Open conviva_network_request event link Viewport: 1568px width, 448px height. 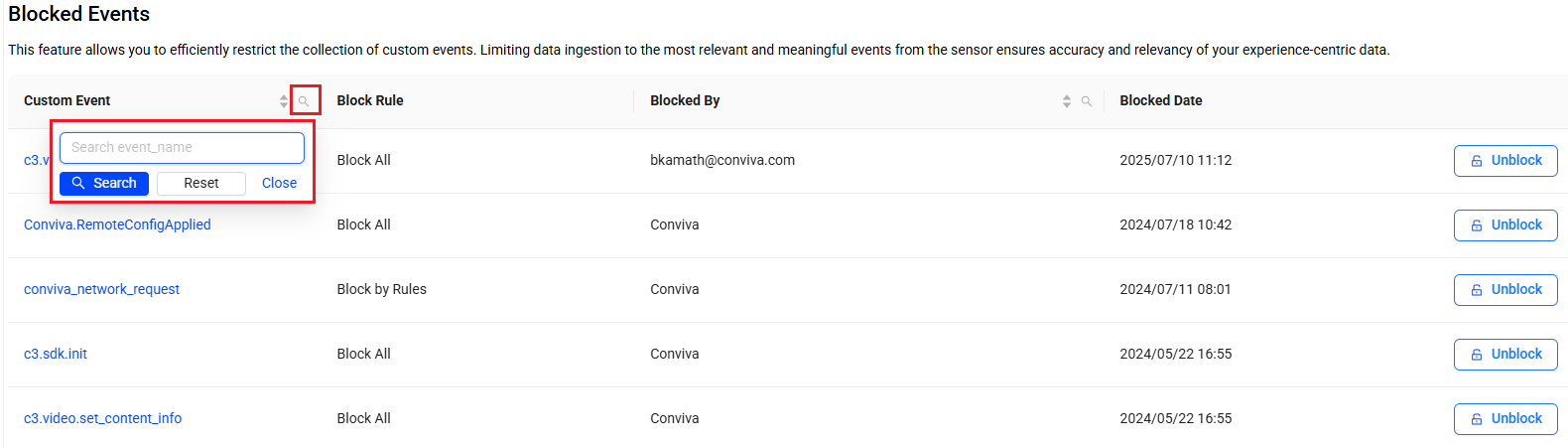click(101, 290)
